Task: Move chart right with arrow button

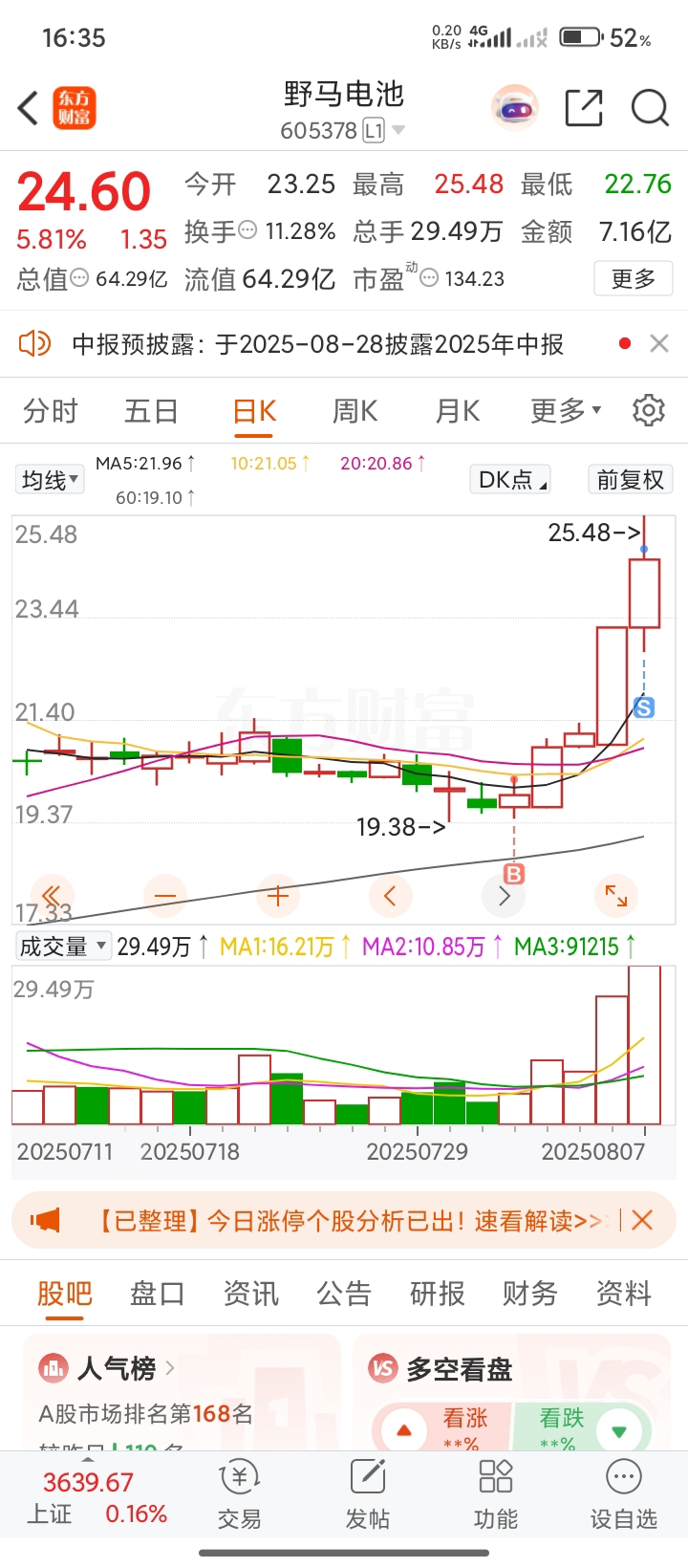Action: [x=504, y=896]
